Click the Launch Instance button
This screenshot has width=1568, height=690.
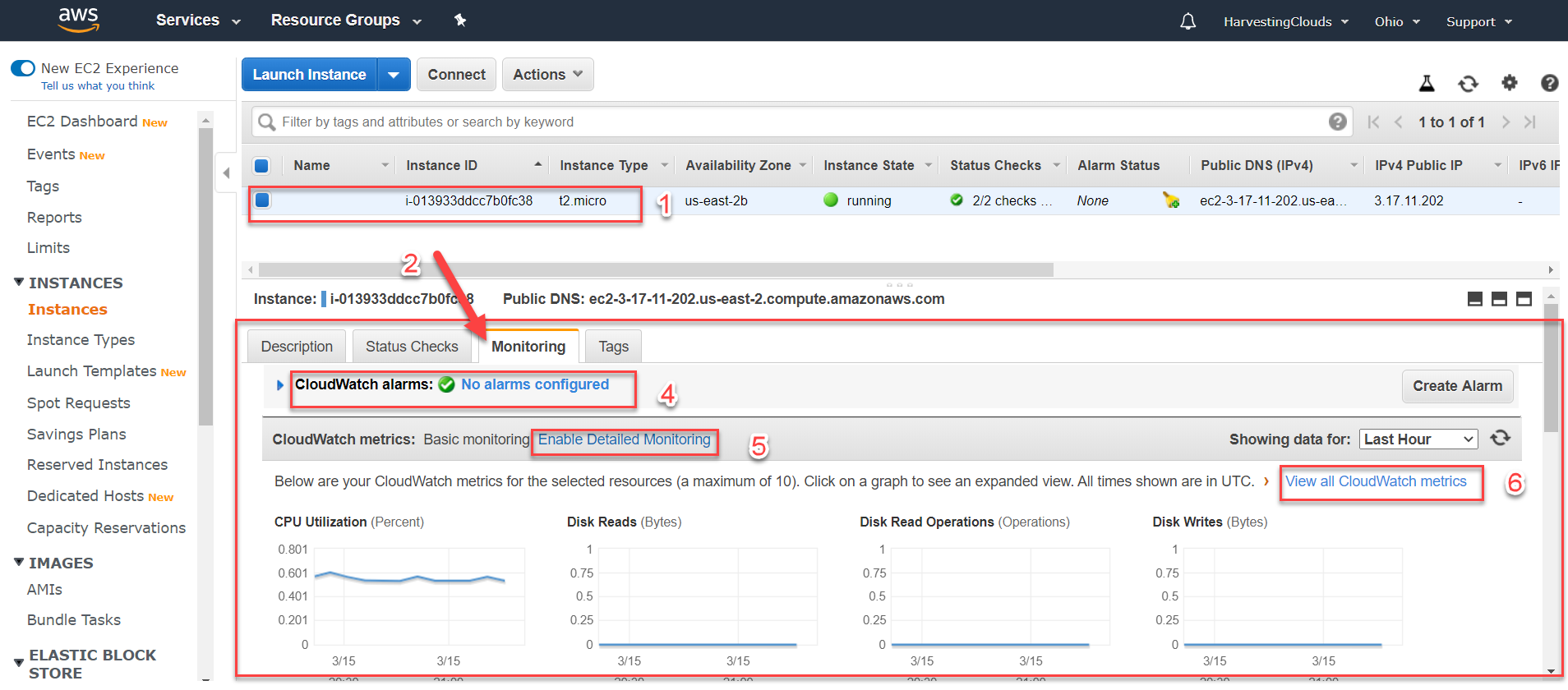(x=309, y=75)
